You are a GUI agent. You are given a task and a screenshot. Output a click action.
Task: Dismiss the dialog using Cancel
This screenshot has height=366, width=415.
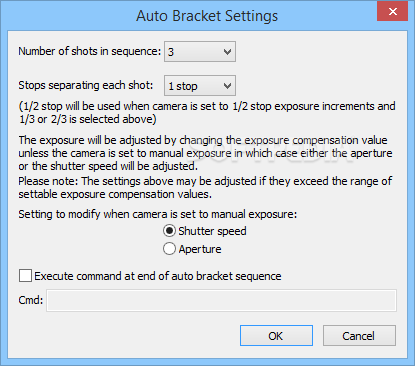point(359,336)
